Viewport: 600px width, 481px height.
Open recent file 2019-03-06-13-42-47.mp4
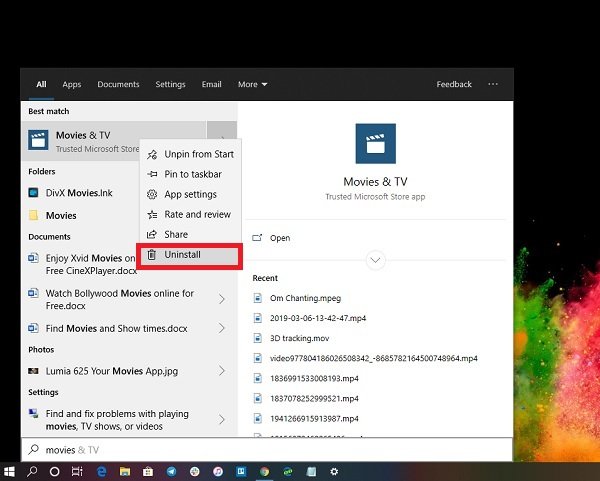318,318
